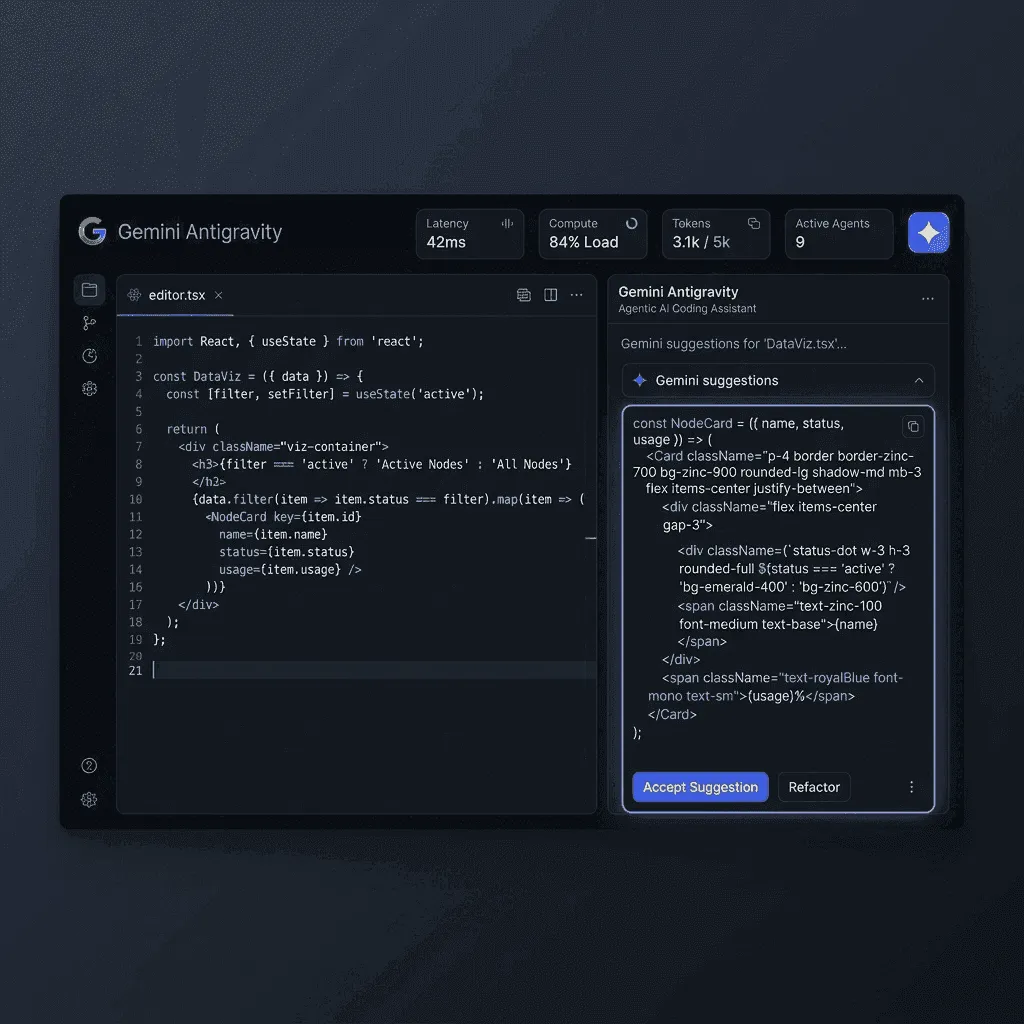Click the editor.tsx file type icon
This screenshot has height=1024, width=1024.
[x=135, y=295]
